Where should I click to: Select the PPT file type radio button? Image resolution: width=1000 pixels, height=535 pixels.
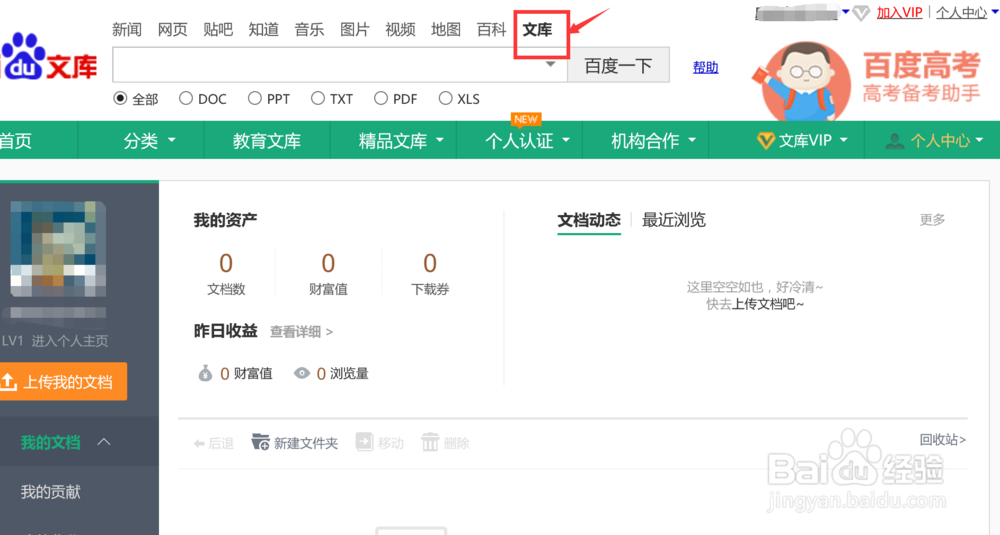(x=254, y=98)
